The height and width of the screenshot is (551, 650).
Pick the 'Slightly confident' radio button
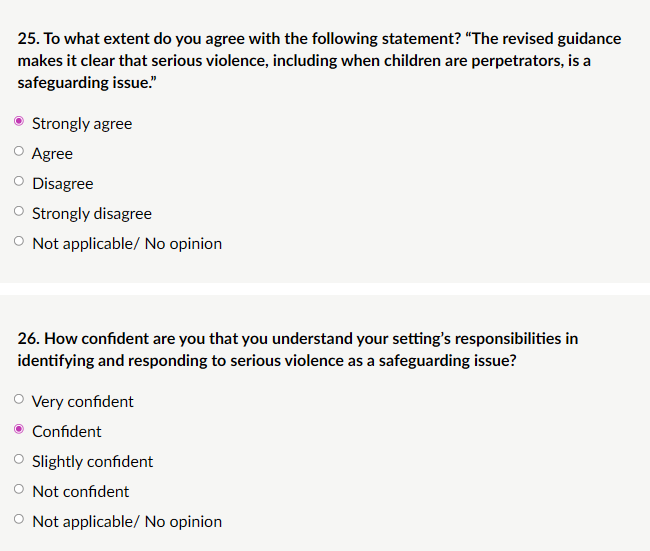point(19,461)
